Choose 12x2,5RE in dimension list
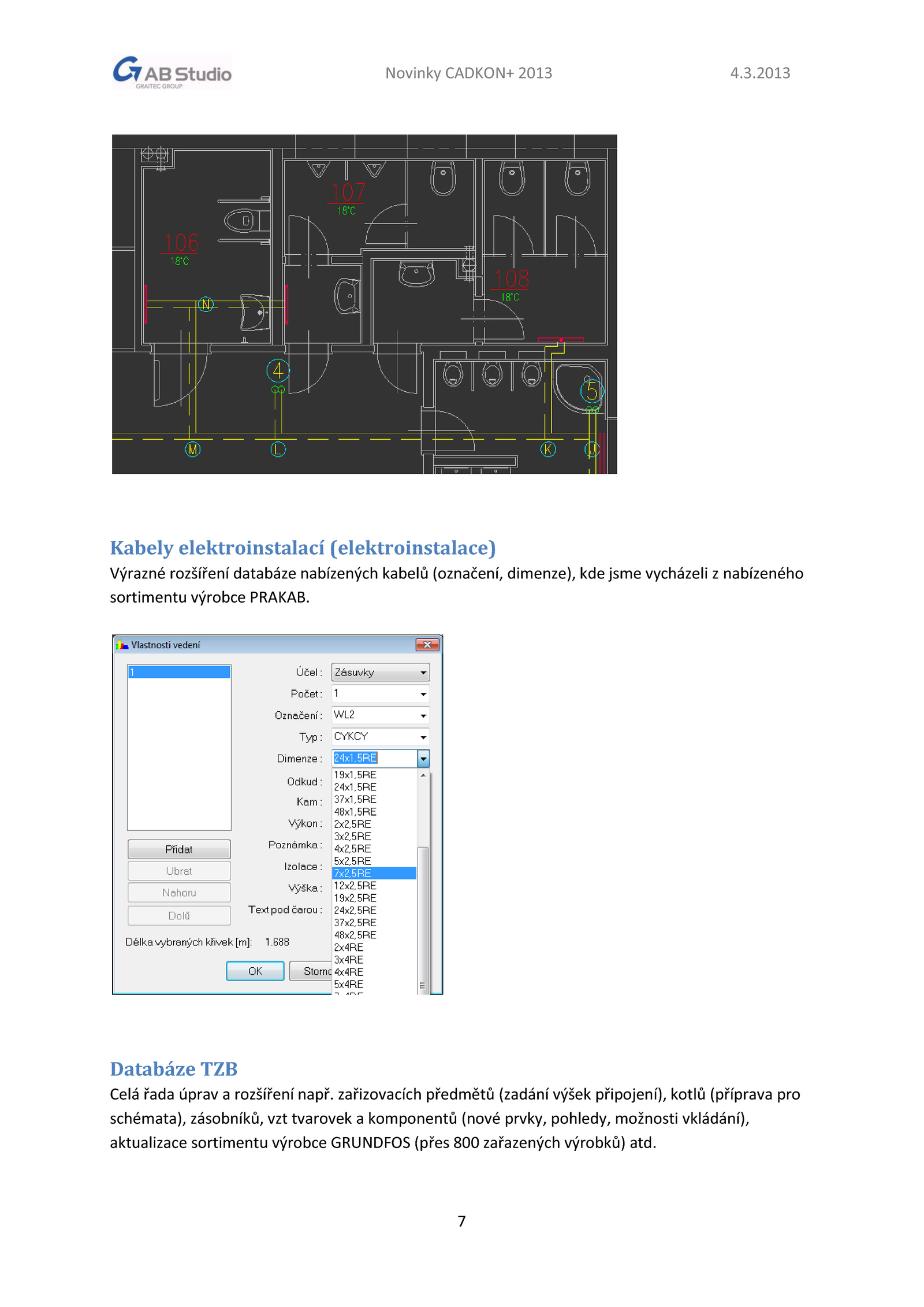 point(374,886)
